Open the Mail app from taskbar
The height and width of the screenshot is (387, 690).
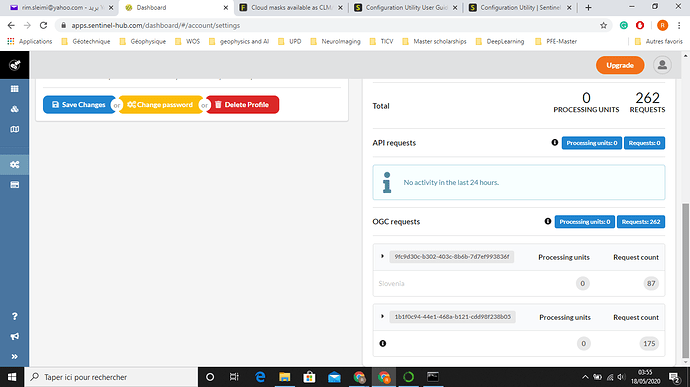pyautogui.click(x=334, y=377)
